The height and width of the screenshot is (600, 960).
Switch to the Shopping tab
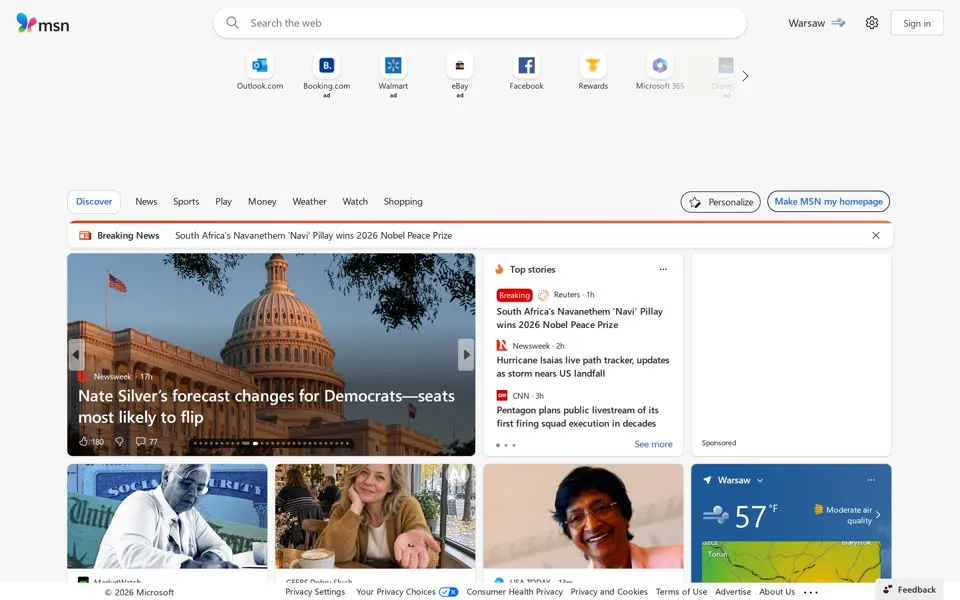pos(403,201)
